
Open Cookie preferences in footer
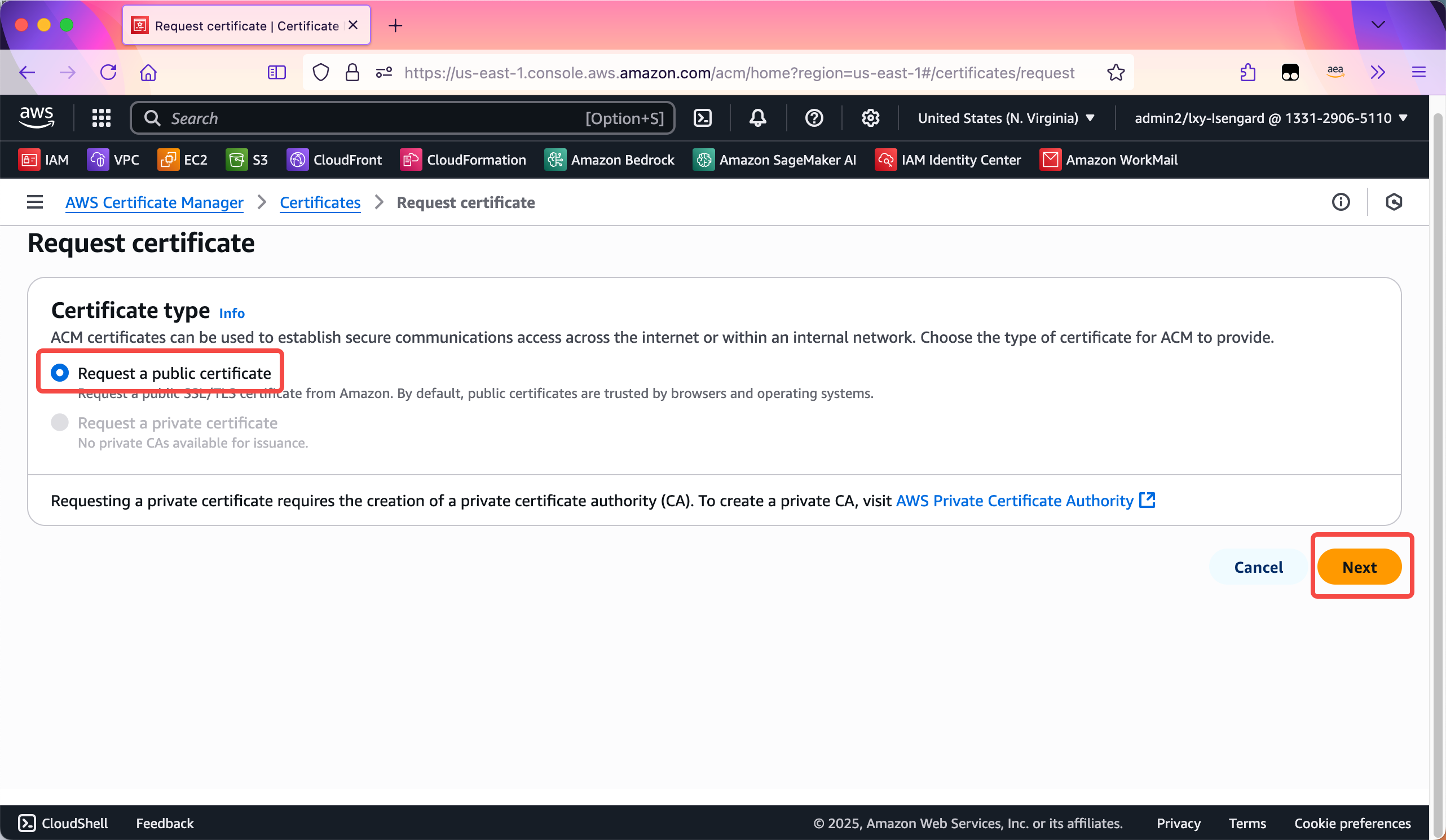tap(1352, 823)
